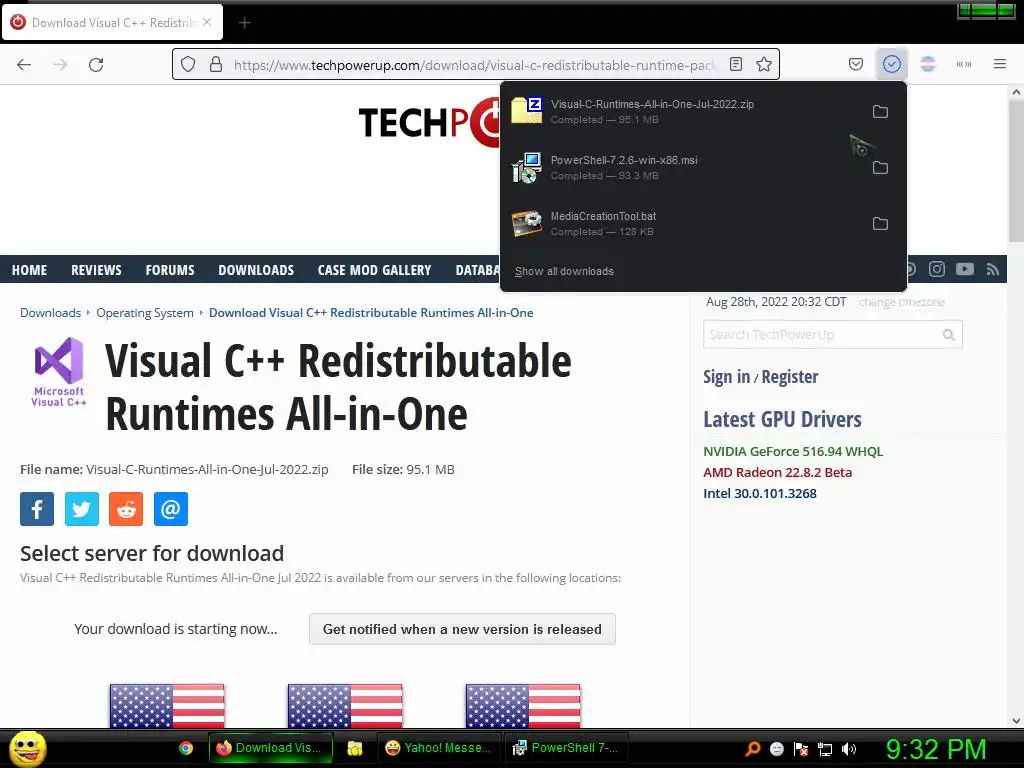Click the network tray icon
1024x768 pixels.
[x=825, y=749]
